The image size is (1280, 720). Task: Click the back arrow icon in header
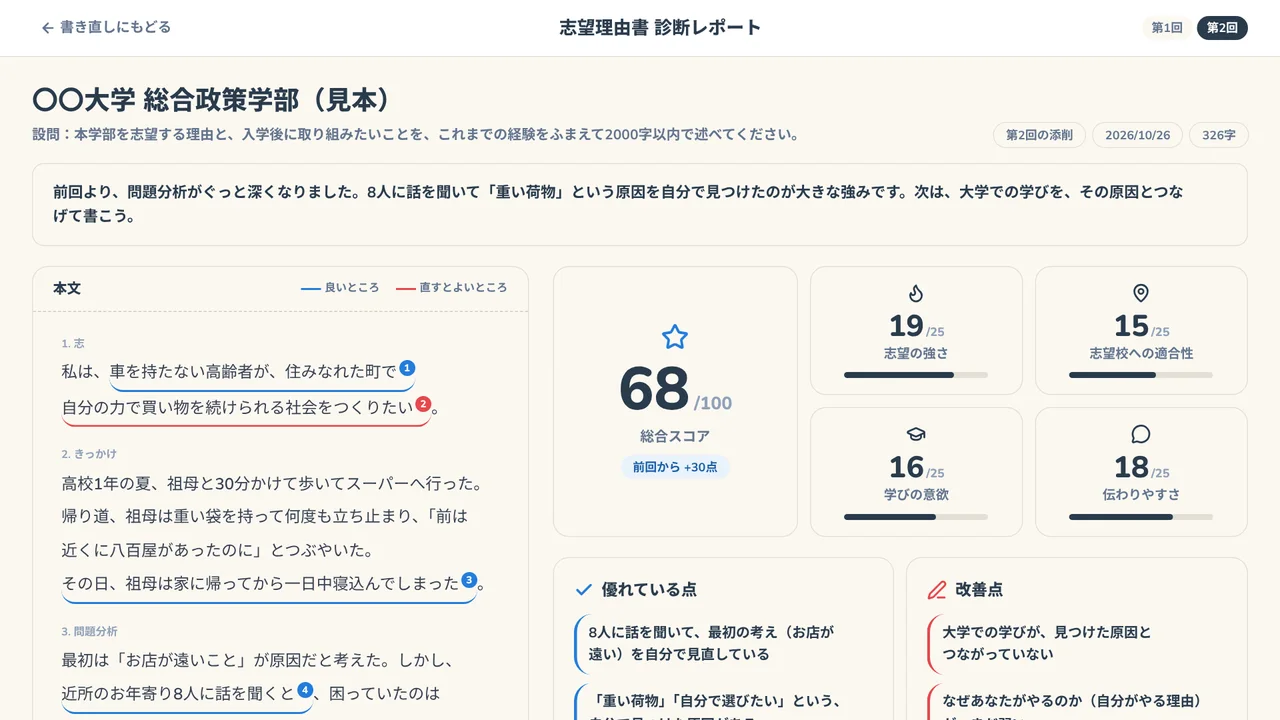coord(47,28)
